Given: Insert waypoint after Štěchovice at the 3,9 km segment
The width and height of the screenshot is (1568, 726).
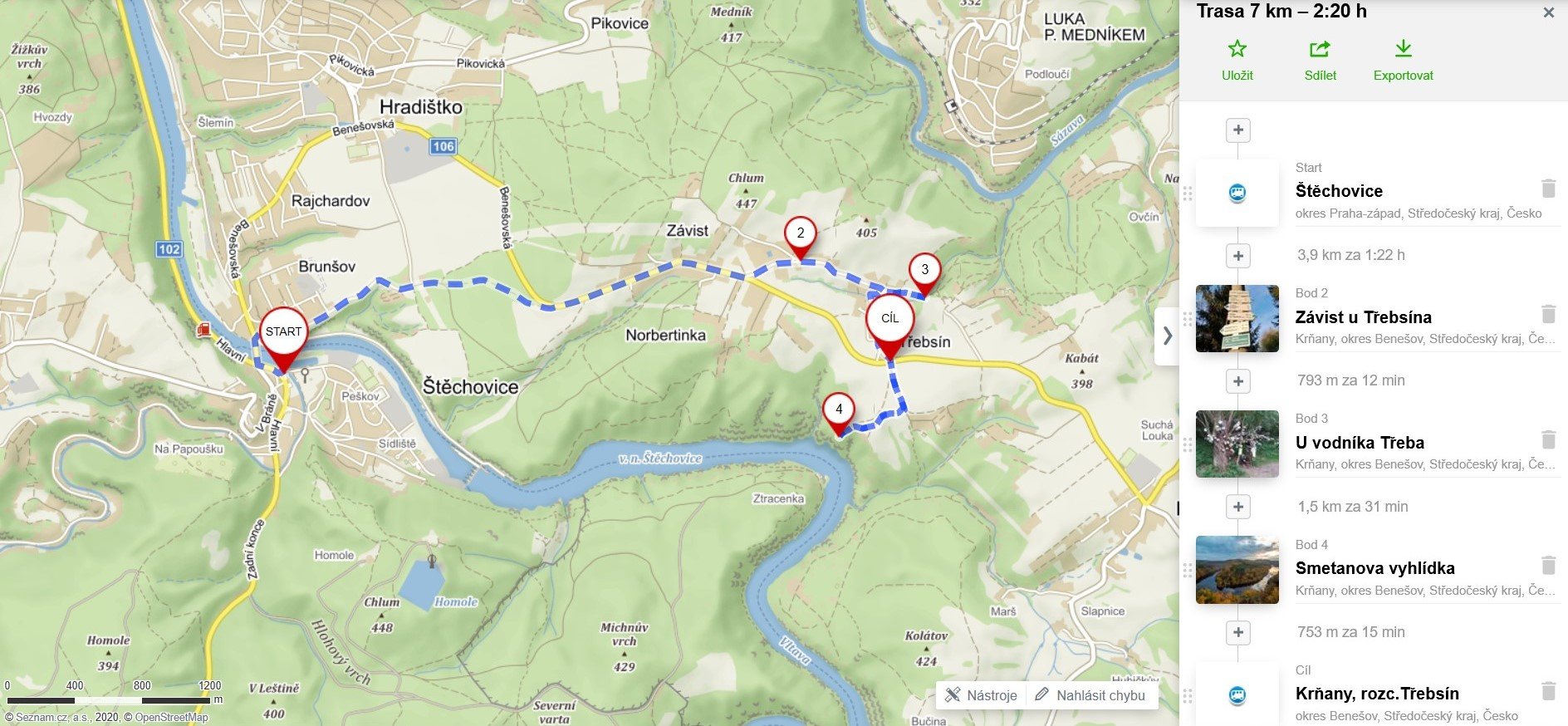Looking at the screenshot, I should pyautogui.click(x=1237, y=255).
